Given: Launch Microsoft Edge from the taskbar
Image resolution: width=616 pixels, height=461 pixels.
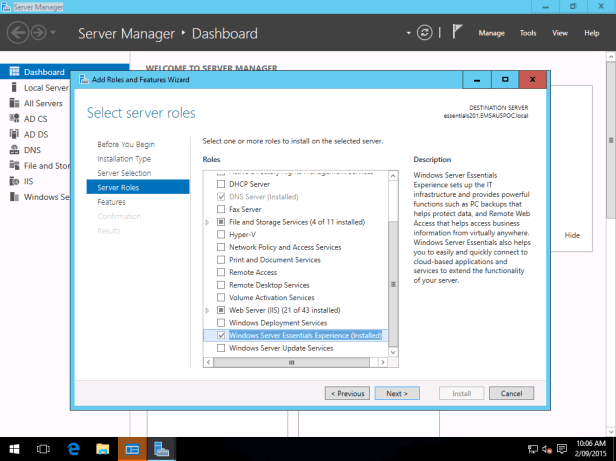Looking at the screenshot, I should [x=74, y=449].
